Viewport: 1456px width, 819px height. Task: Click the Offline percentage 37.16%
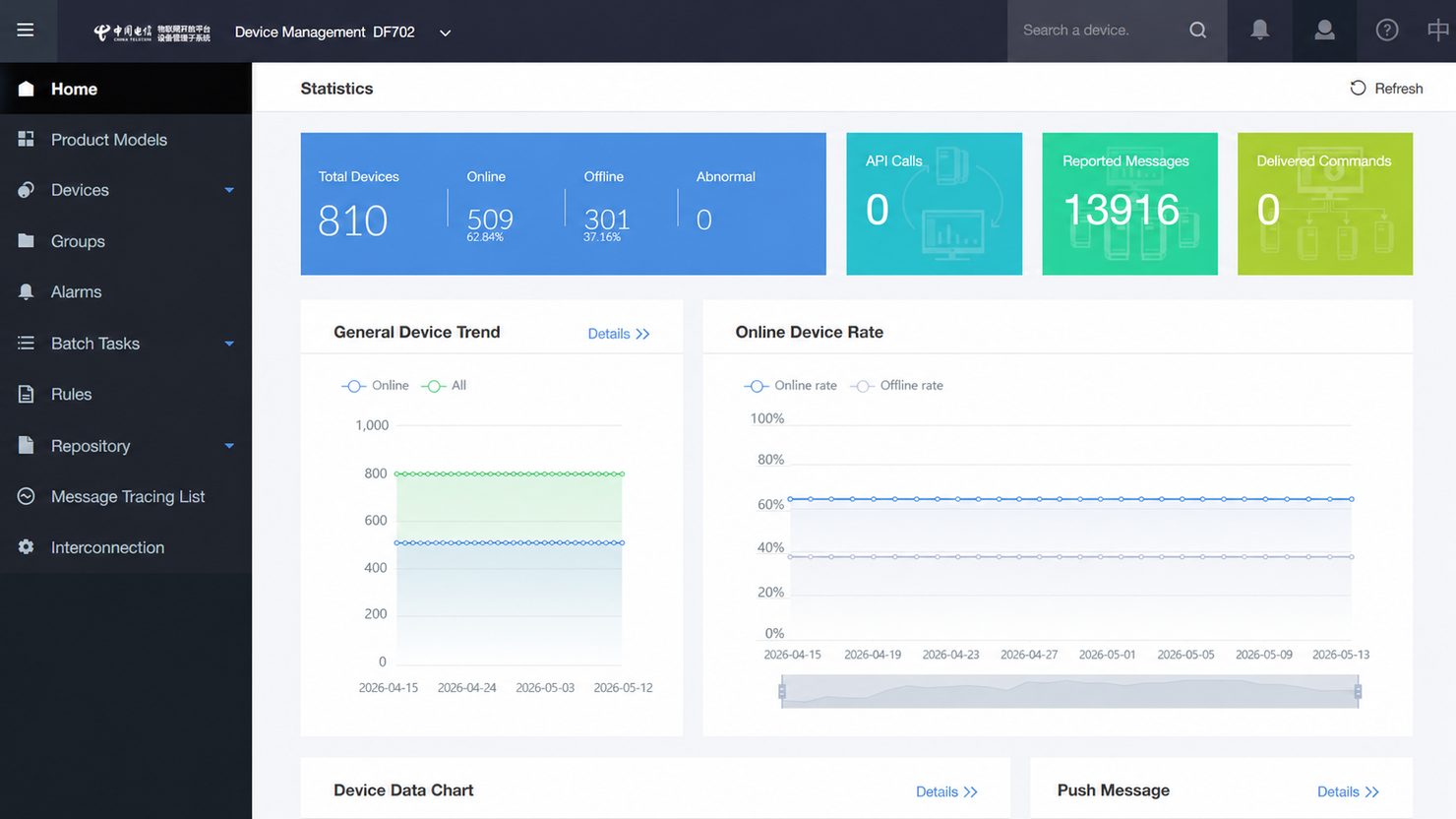[x=602, y=237]
